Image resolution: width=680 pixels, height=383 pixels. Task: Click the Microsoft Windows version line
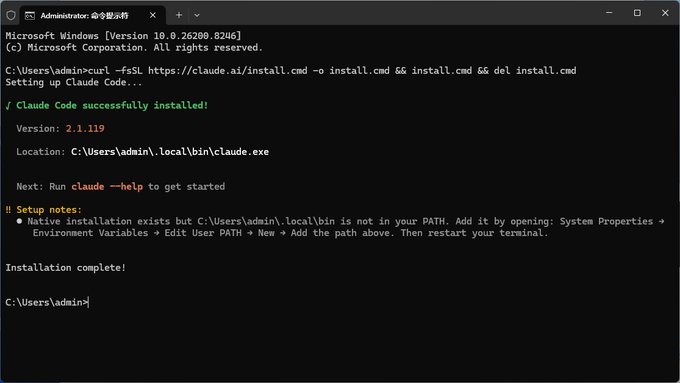coord(123,36)
